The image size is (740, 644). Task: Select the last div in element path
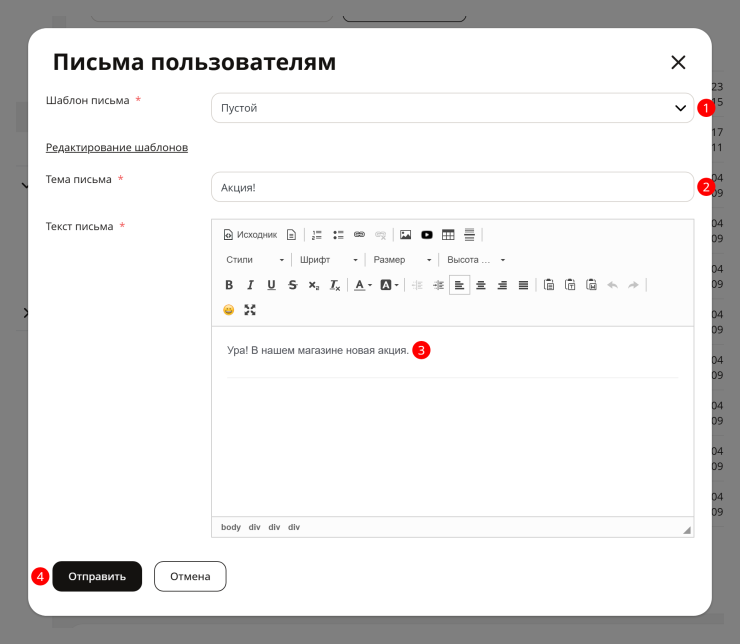coord(294,527)
